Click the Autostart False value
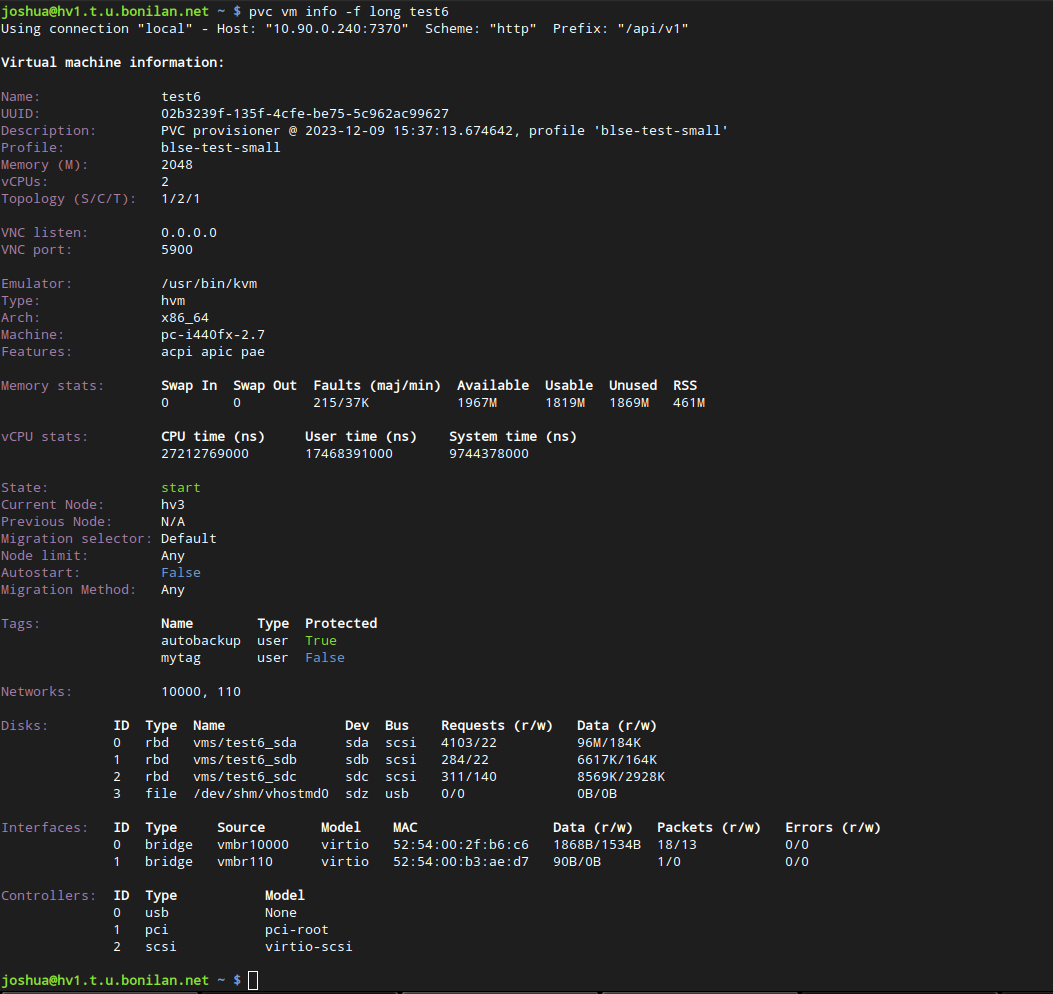Image resolution: width=1053 pixels, height=994 pixels. [x=180, y=572]
